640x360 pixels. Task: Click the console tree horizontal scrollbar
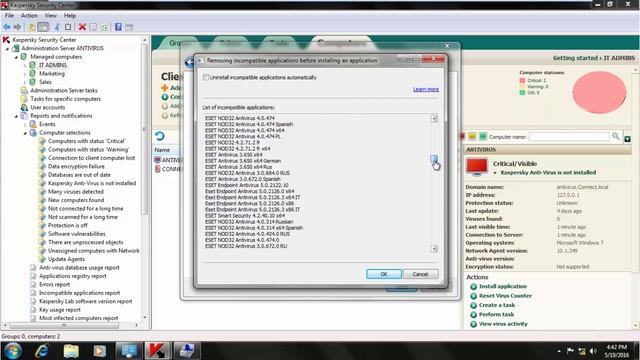(x=64, y=325)
